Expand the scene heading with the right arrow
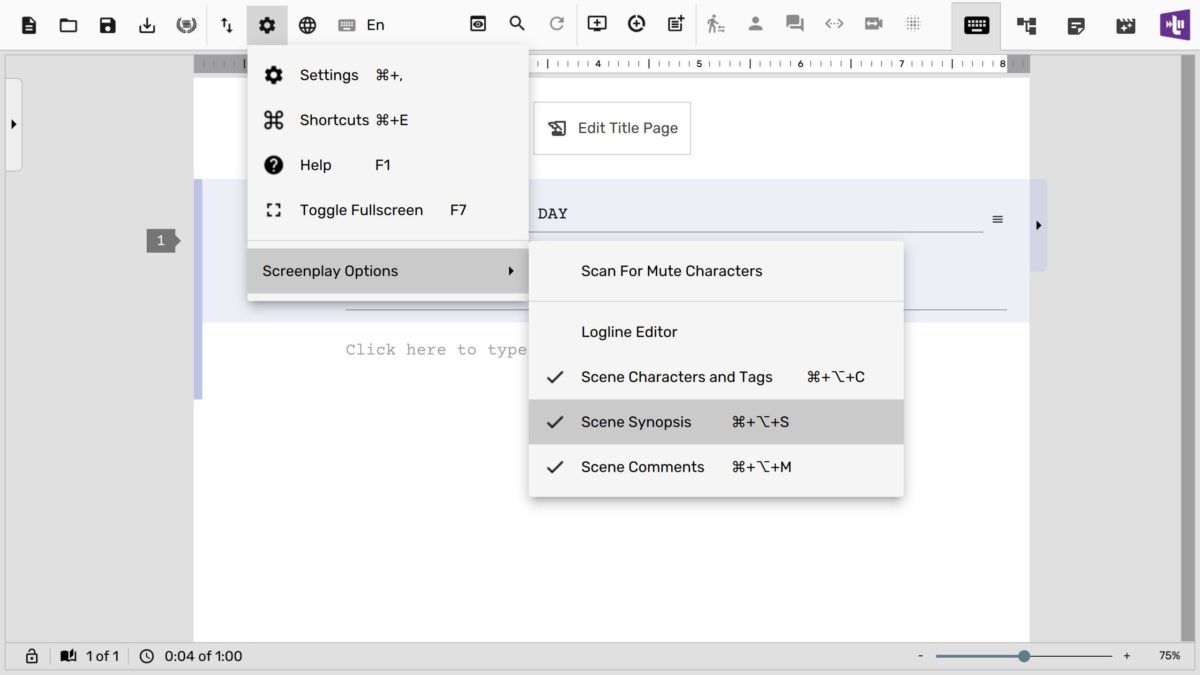 1037,226
